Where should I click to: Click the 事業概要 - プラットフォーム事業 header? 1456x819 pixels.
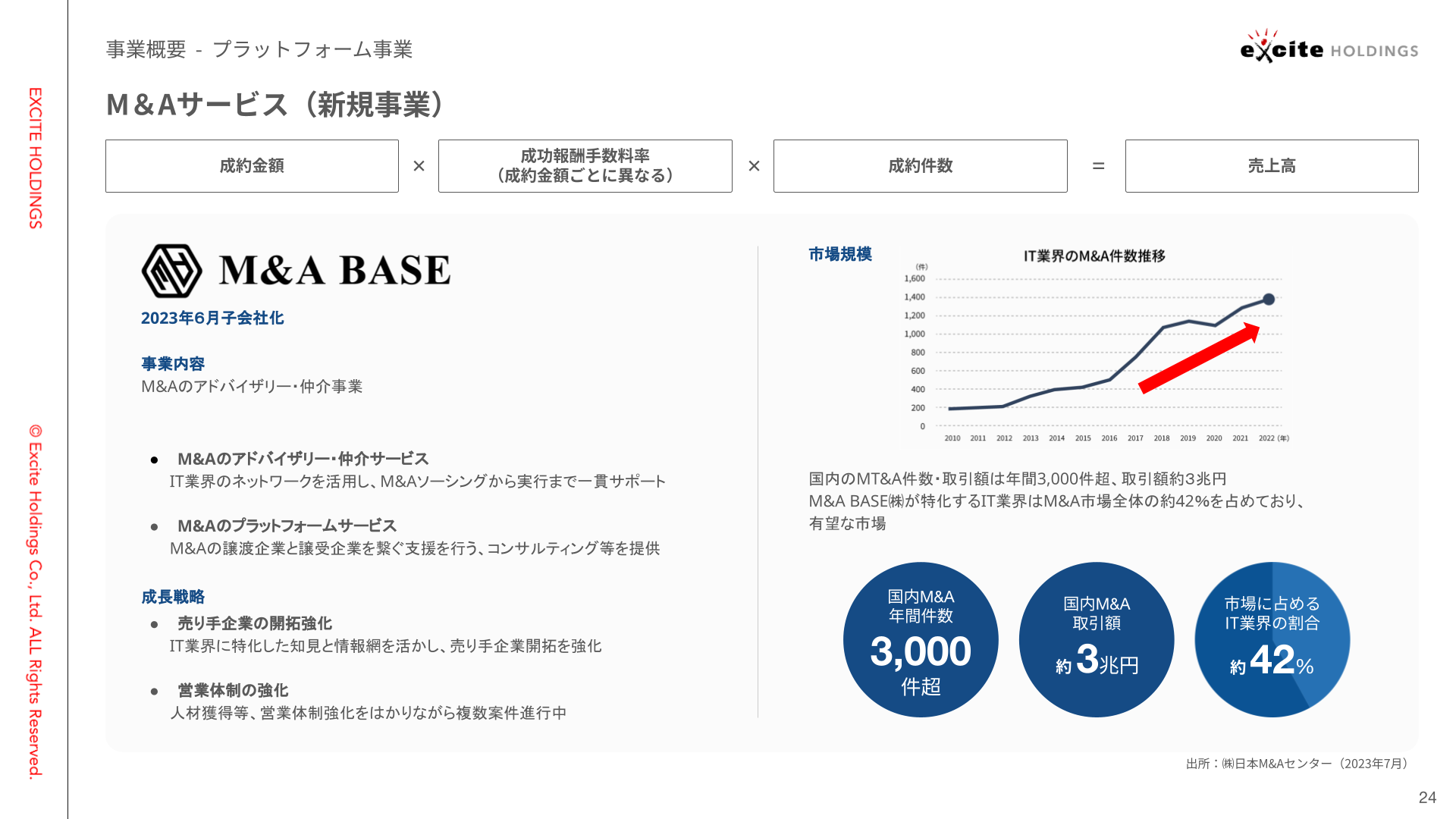[x=259, y=49]
